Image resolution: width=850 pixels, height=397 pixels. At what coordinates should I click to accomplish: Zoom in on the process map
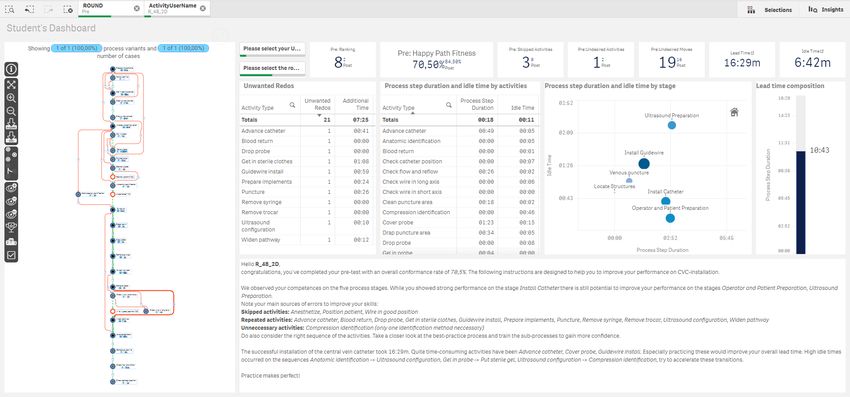pyautogui.click(x=11, y=98)
